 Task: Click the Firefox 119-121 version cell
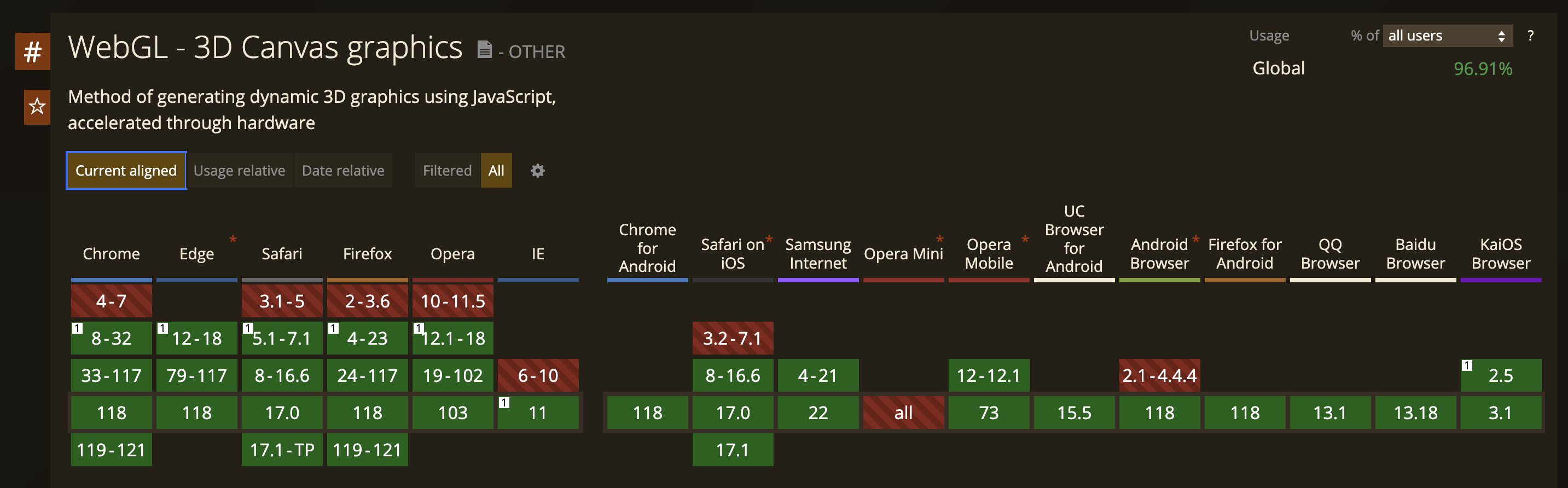pyautogui.click(x=367, y=450)
